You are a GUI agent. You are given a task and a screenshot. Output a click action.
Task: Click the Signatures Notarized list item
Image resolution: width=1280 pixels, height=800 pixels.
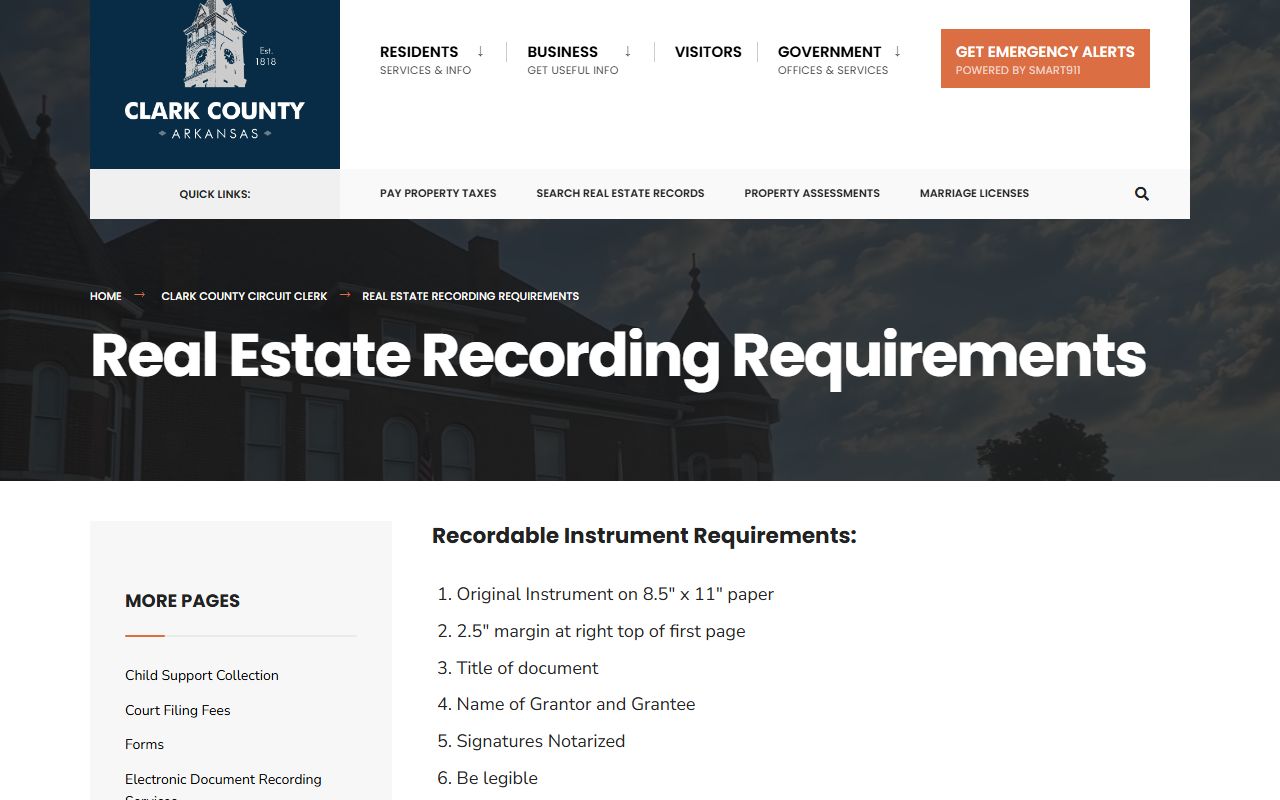(541, 741)
